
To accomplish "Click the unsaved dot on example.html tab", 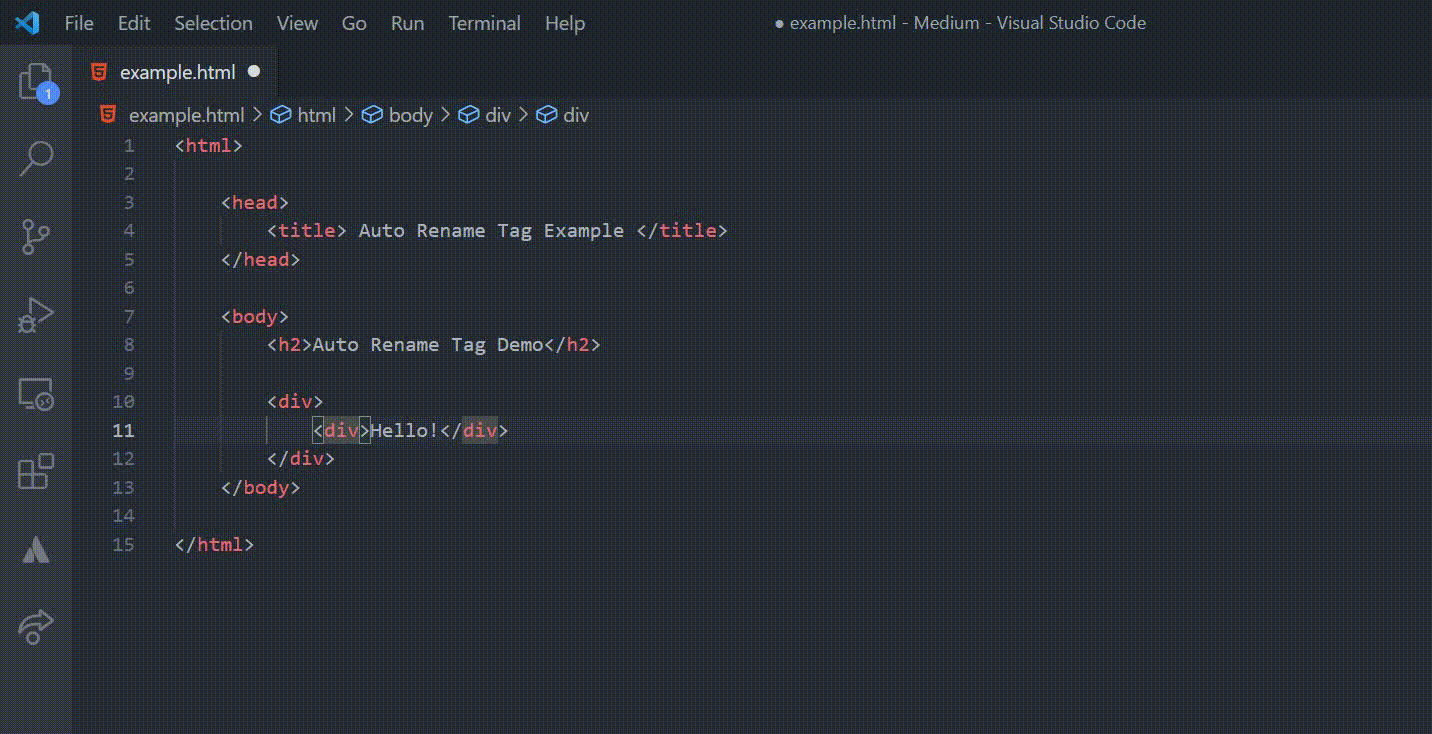I will (x=254, y=72).
